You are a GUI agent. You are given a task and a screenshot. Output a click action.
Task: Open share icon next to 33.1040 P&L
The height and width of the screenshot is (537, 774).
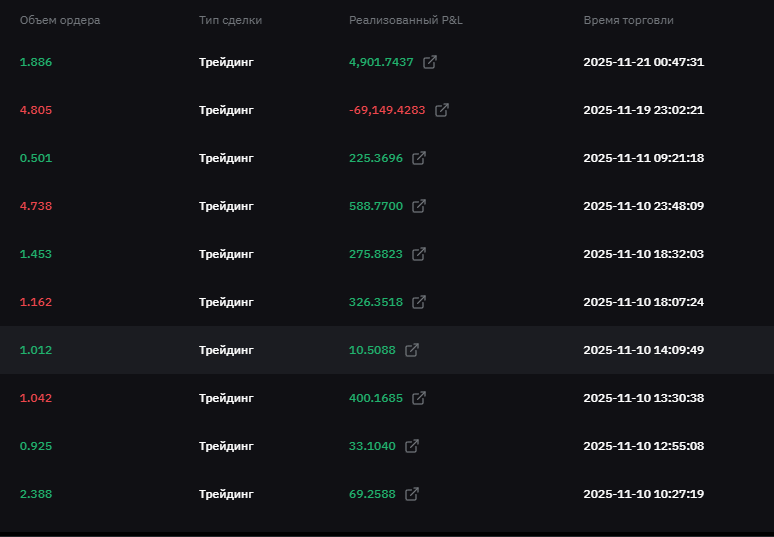tap(412, 446)
